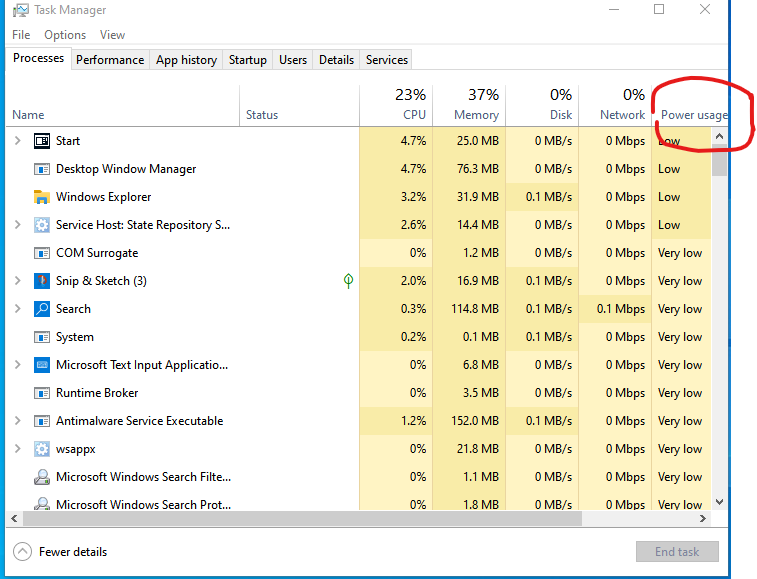Click the horizontal scrollbar thumb
This screenshot has height=579, width=757.
click(302, 519)
